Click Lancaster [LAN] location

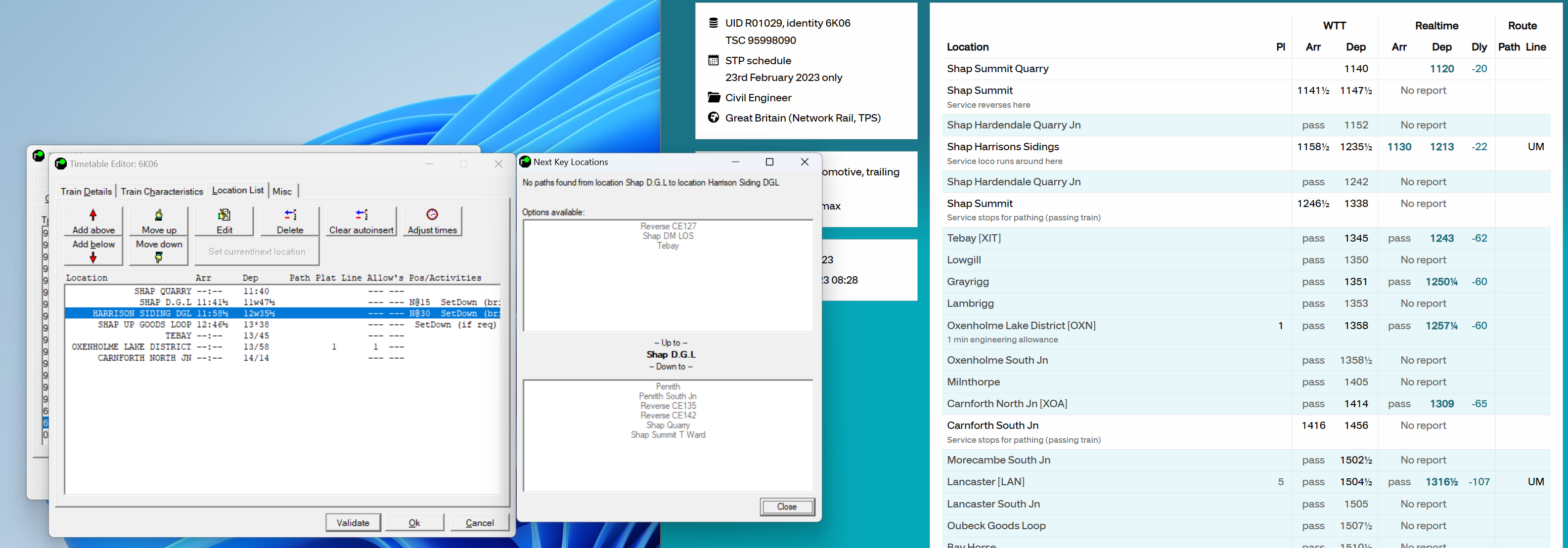[986, 482]
